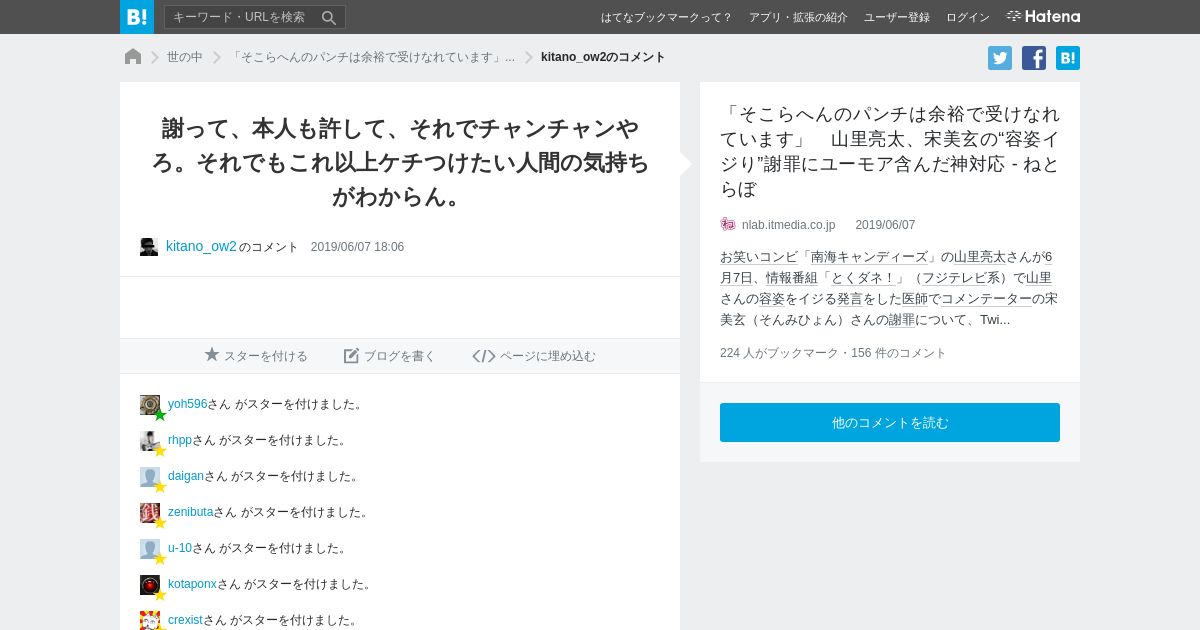1200x630 pixels.
Task: Click daigan's avatar icon
Action: pyautogui.click(x=150, y=477)
